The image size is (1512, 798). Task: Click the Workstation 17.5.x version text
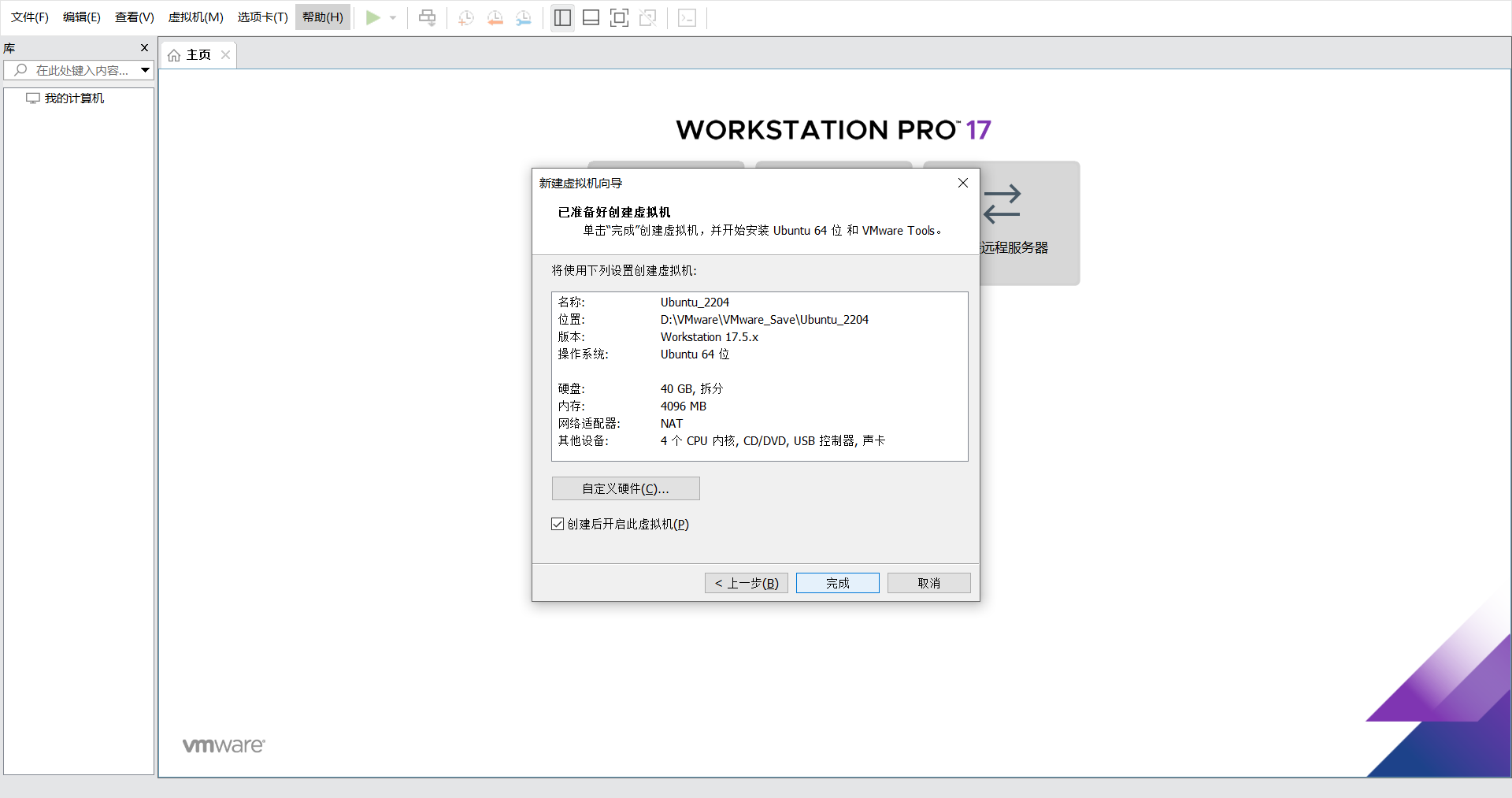pos(710,337)
